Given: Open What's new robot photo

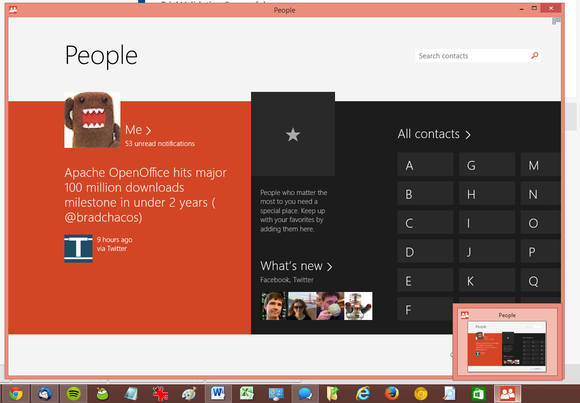Looking at the screenshot, I should (358, 306).
